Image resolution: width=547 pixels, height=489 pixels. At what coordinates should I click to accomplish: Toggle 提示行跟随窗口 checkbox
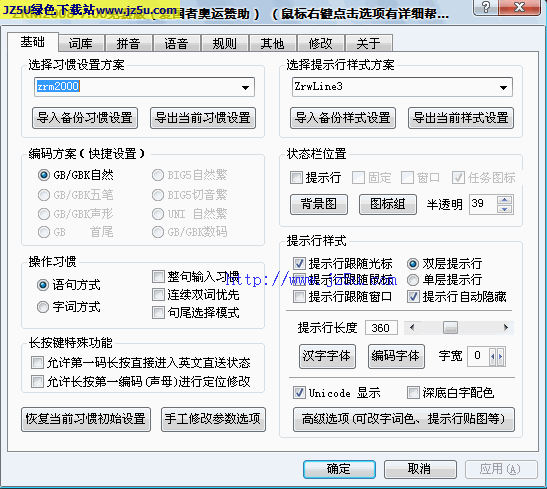pyautogui.click(x=299, y=297)
